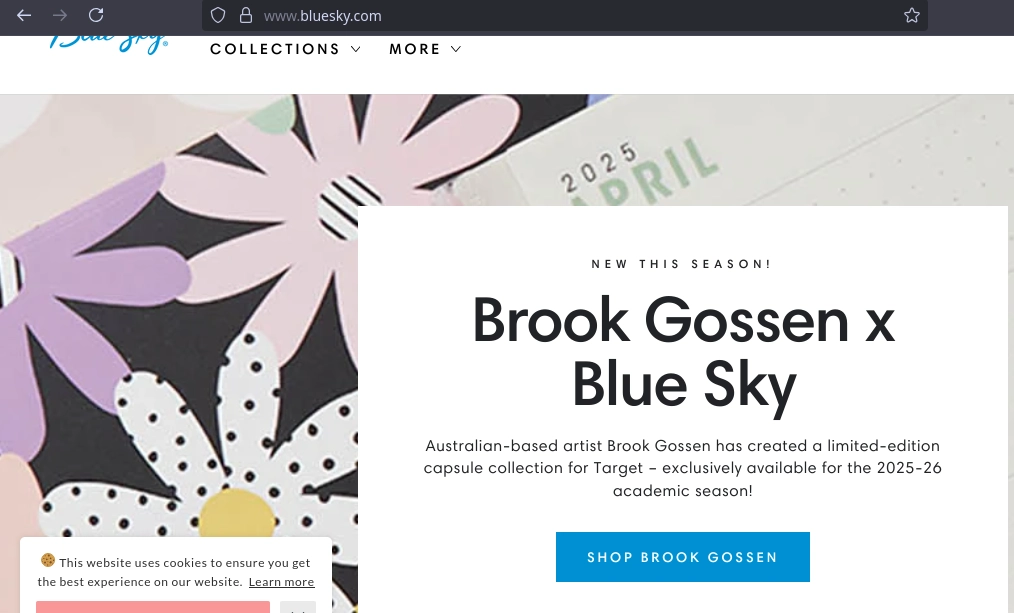Go back using the browser back arrow
Viewport: 1014px width, 613px height.
pos(24,16)
